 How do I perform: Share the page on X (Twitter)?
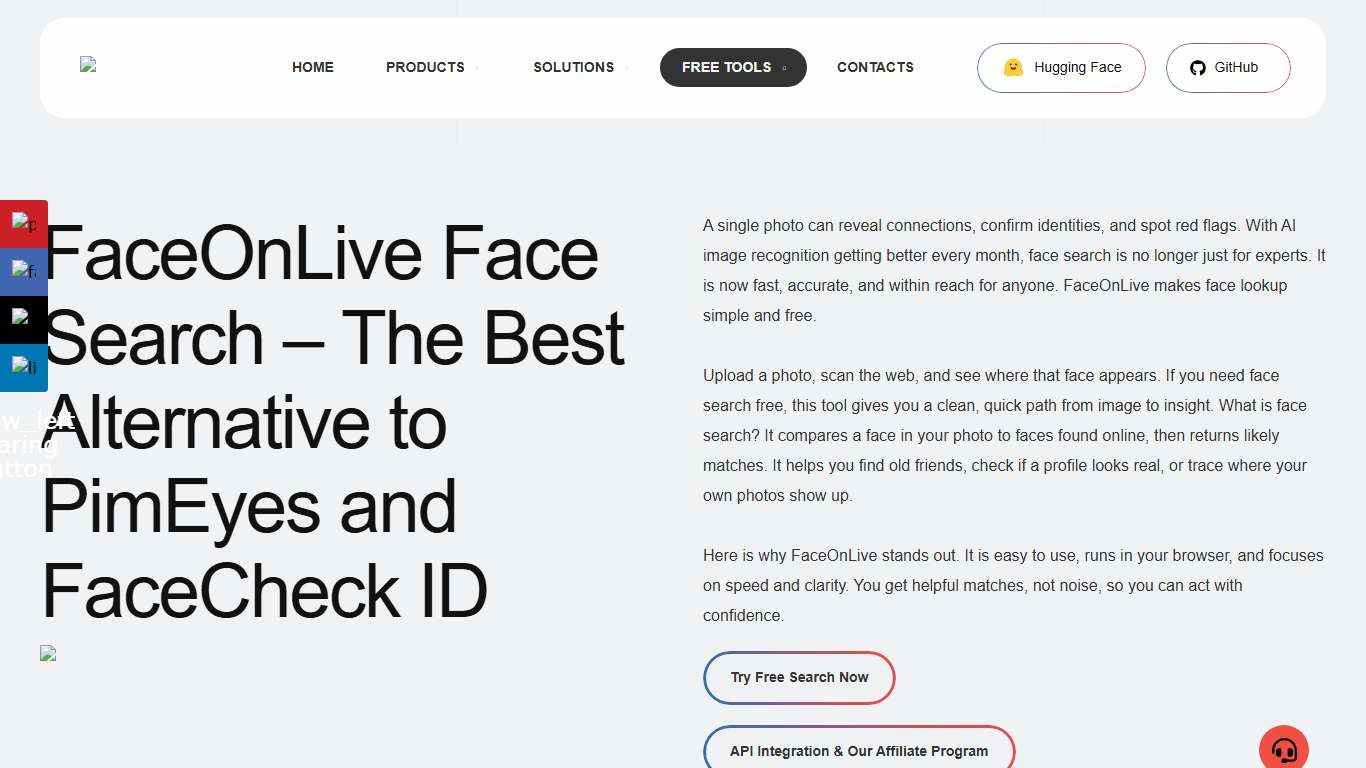click(x=24, y=319)
